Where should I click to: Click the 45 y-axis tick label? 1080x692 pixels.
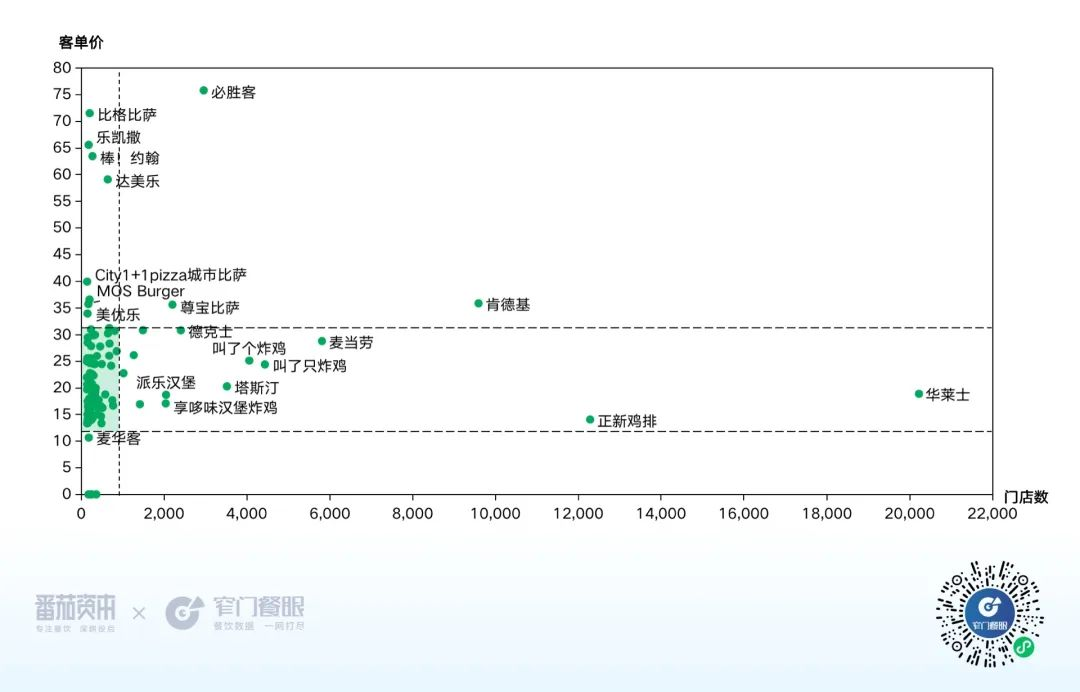62,254
